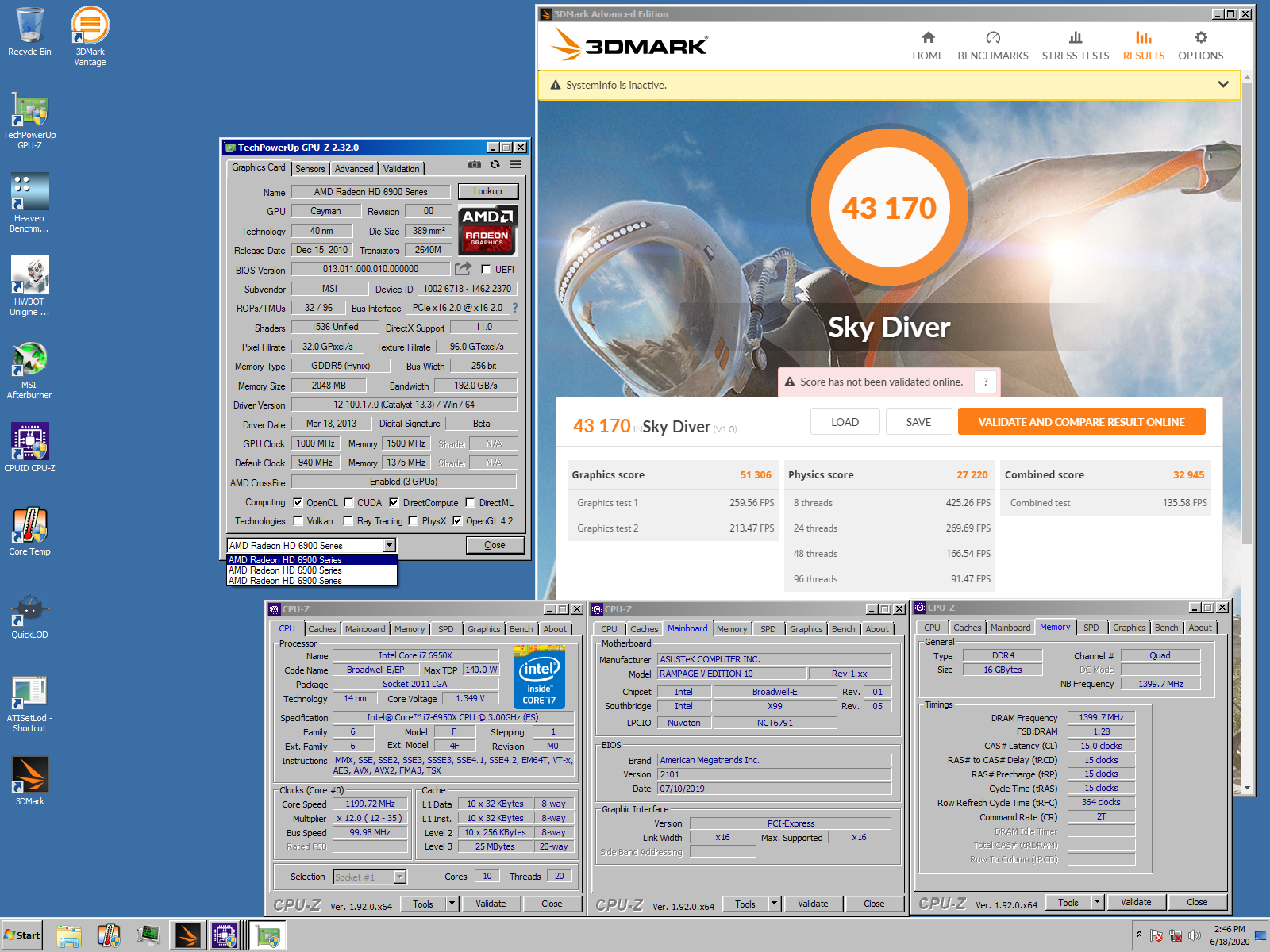Toggle the DirectML checkbox
Image resolution: width=1270 pixels, height=952 pixels.
pyautogui.click(x=471, y=503)
